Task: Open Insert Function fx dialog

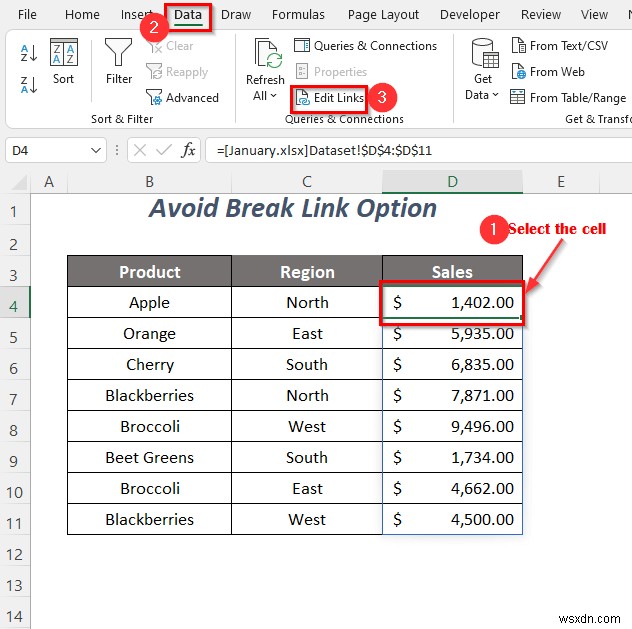Action: (188, 150)
